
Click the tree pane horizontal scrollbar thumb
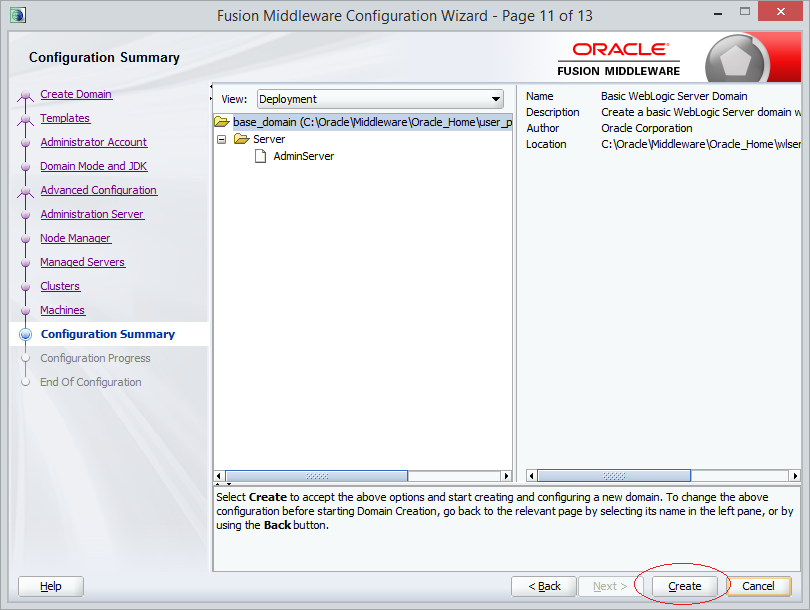click(317, 476)
